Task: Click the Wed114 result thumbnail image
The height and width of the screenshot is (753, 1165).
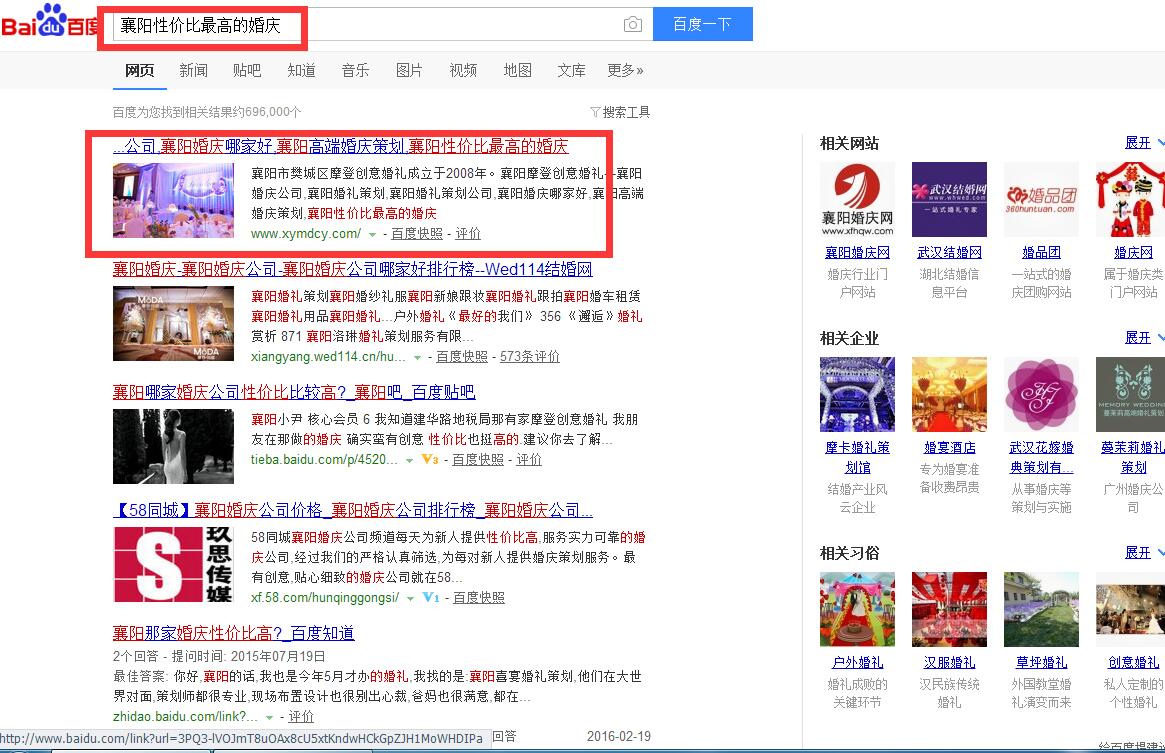Action: [x=173, y=323]
